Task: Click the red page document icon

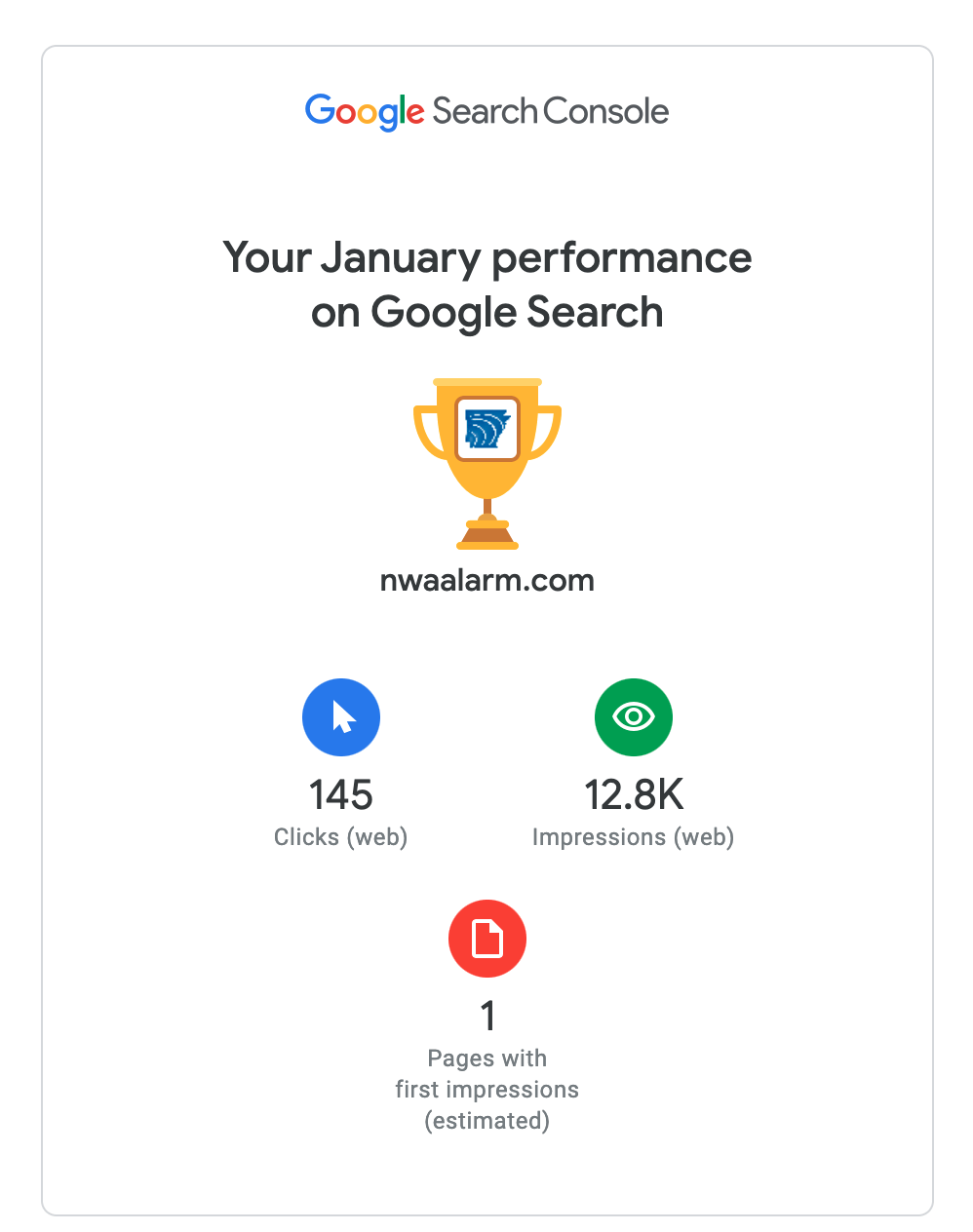Action: [x=486, y=939]
